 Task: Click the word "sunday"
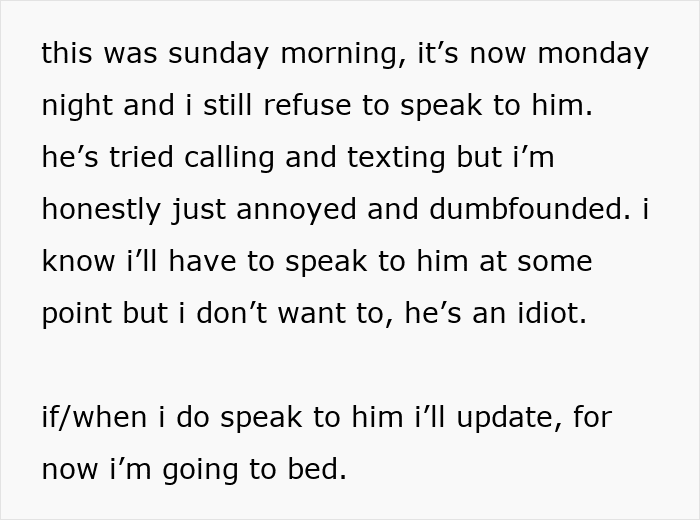pyautogui.click(x=217, y=54)
